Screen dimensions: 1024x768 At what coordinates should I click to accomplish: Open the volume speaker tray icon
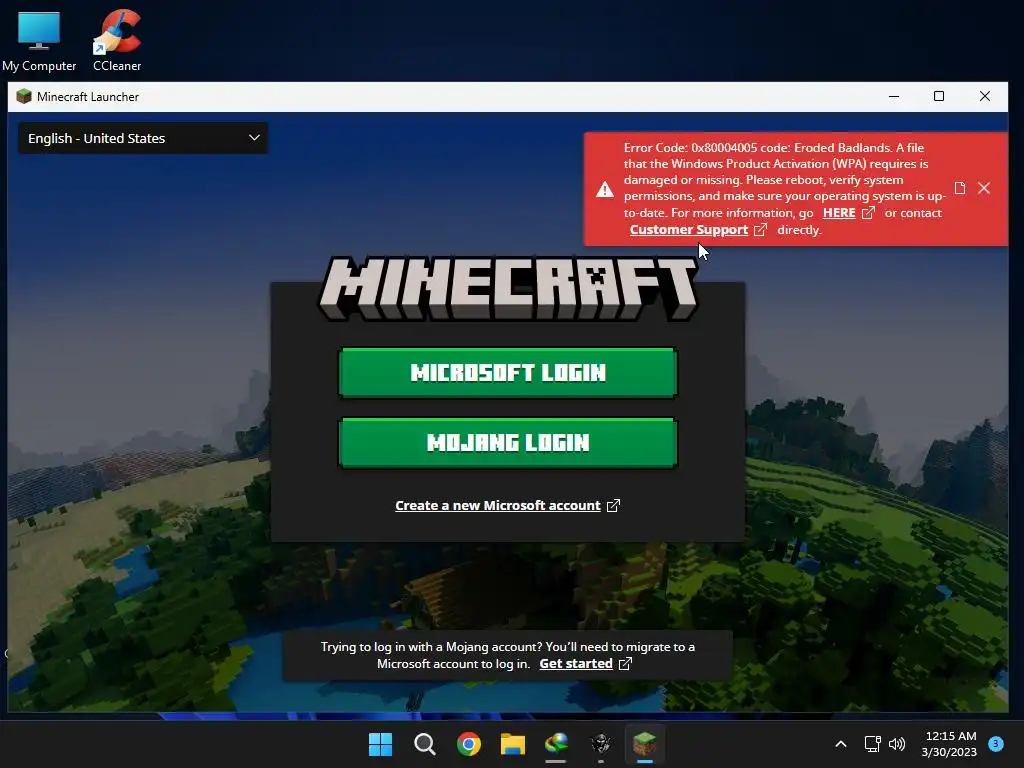[897, 744]
